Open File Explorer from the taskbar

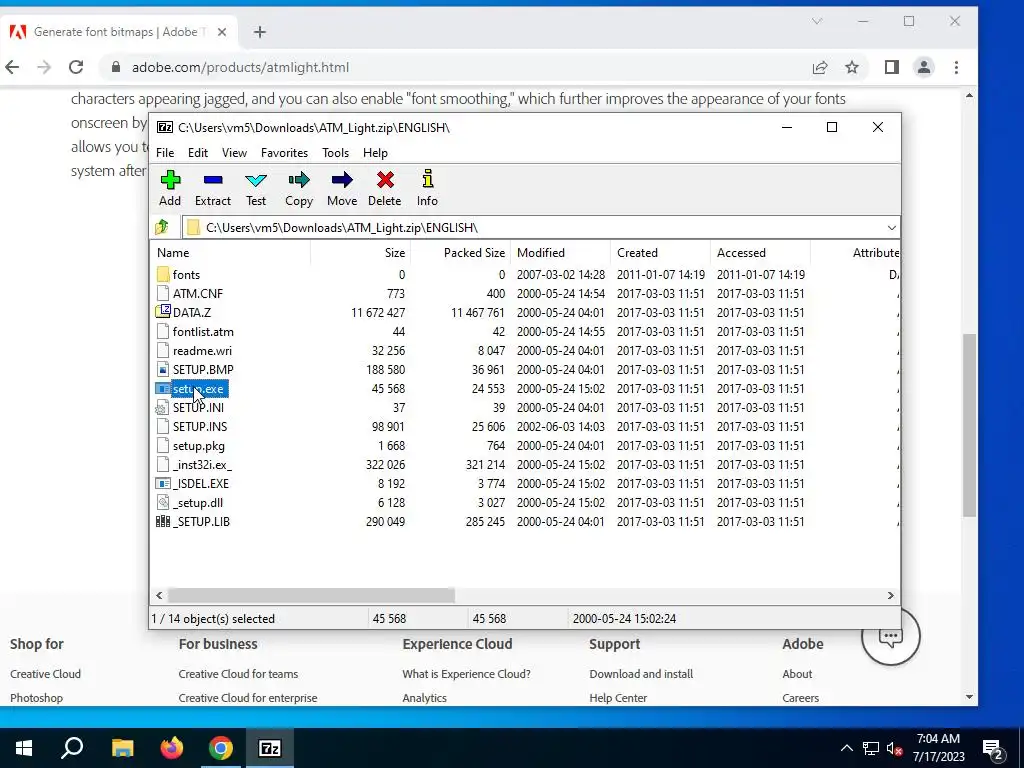(x=123, y=748)
